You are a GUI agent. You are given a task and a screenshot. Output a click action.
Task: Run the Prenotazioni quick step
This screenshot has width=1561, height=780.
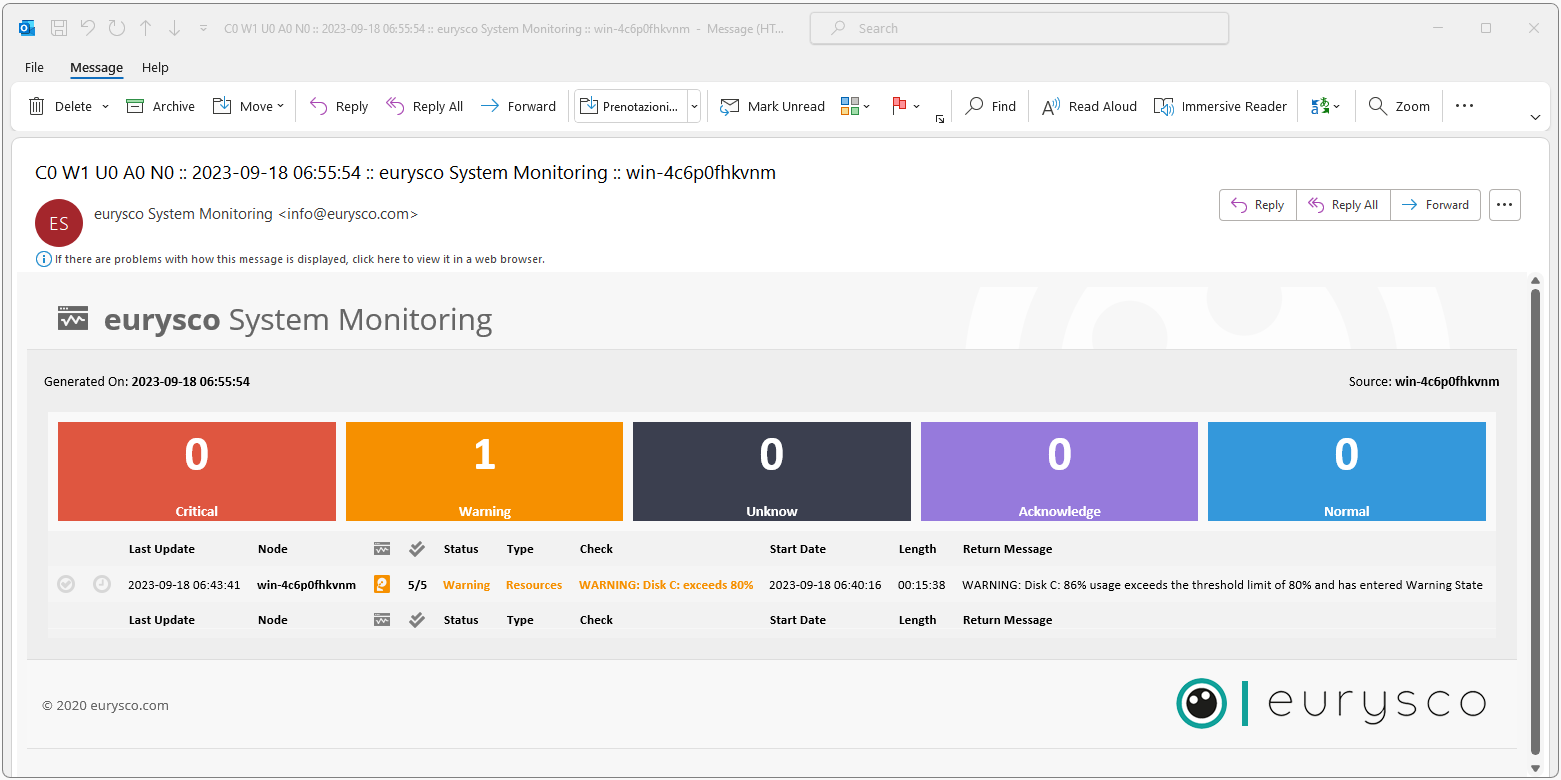630,106
